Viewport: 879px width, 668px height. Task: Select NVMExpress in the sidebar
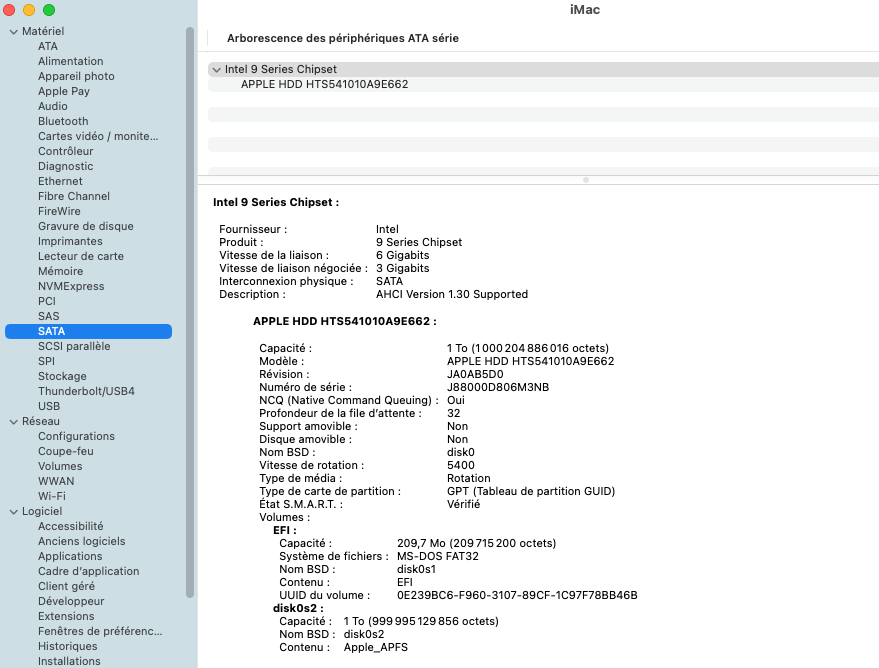(71, 286)
